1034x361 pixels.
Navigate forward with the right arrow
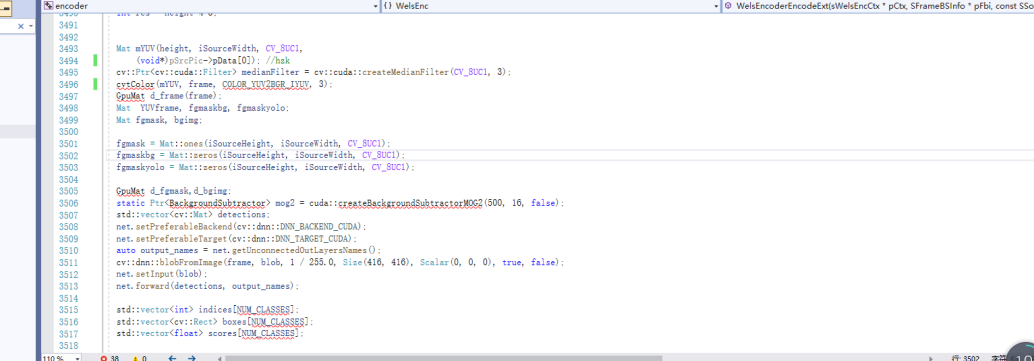191,358
